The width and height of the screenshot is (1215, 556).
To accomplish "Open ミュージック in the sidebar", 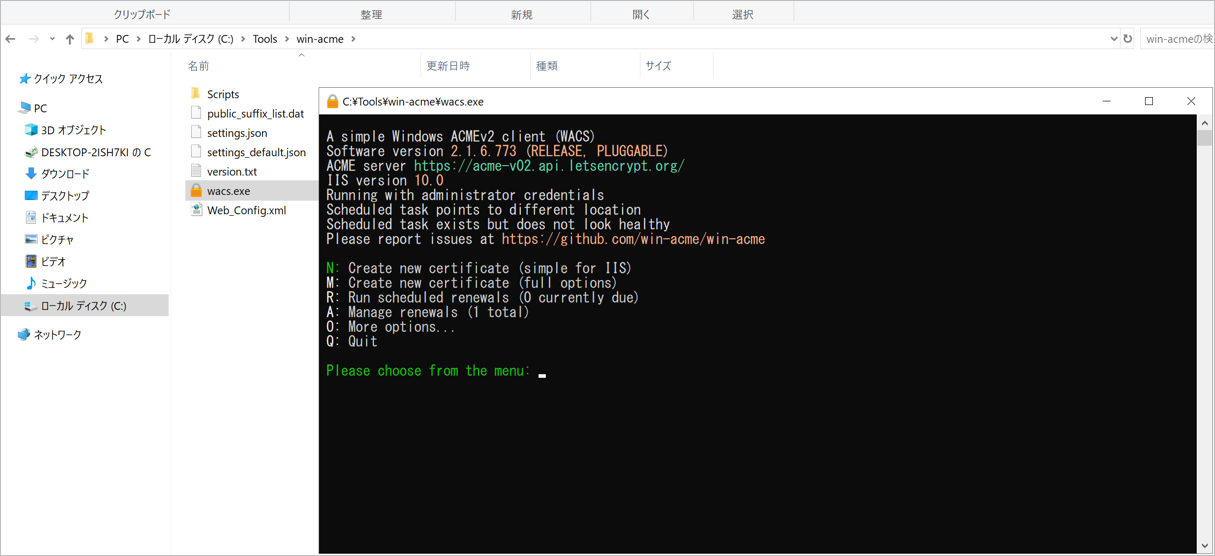I will (64, 284).
